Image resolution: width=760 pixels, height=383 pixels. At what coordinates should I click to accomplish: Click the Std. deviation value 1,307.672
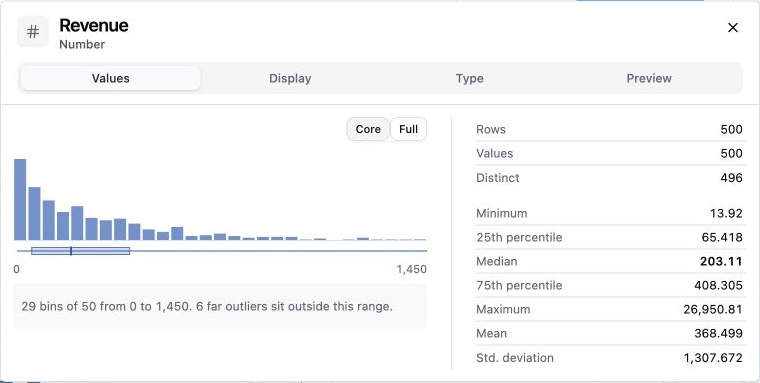pos(713,358)
